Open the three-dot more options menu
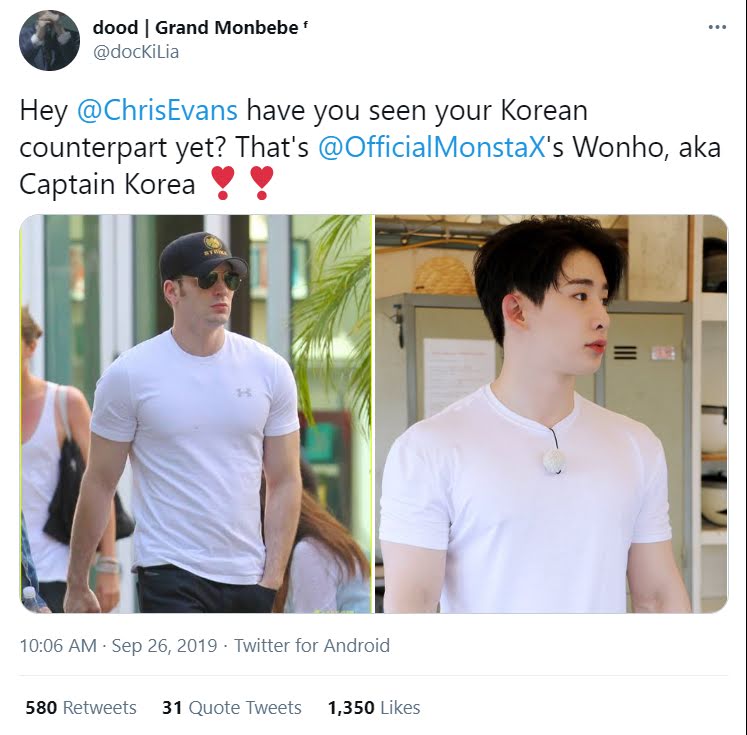Viewport: 747px width, 735px height. 717,28
